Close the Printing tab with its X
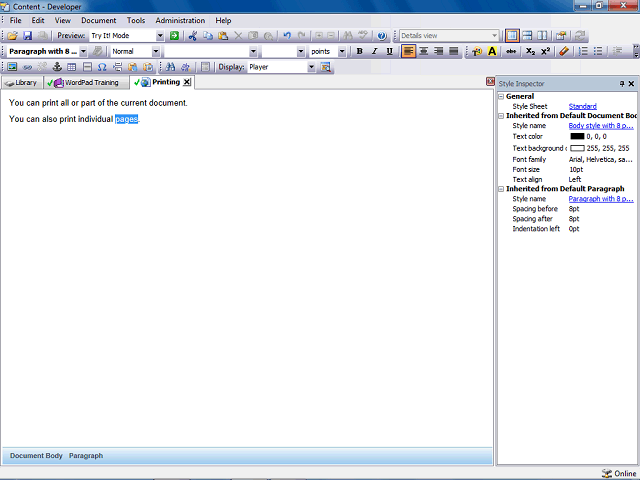This screenshot has width=640, height=480. 187,82
